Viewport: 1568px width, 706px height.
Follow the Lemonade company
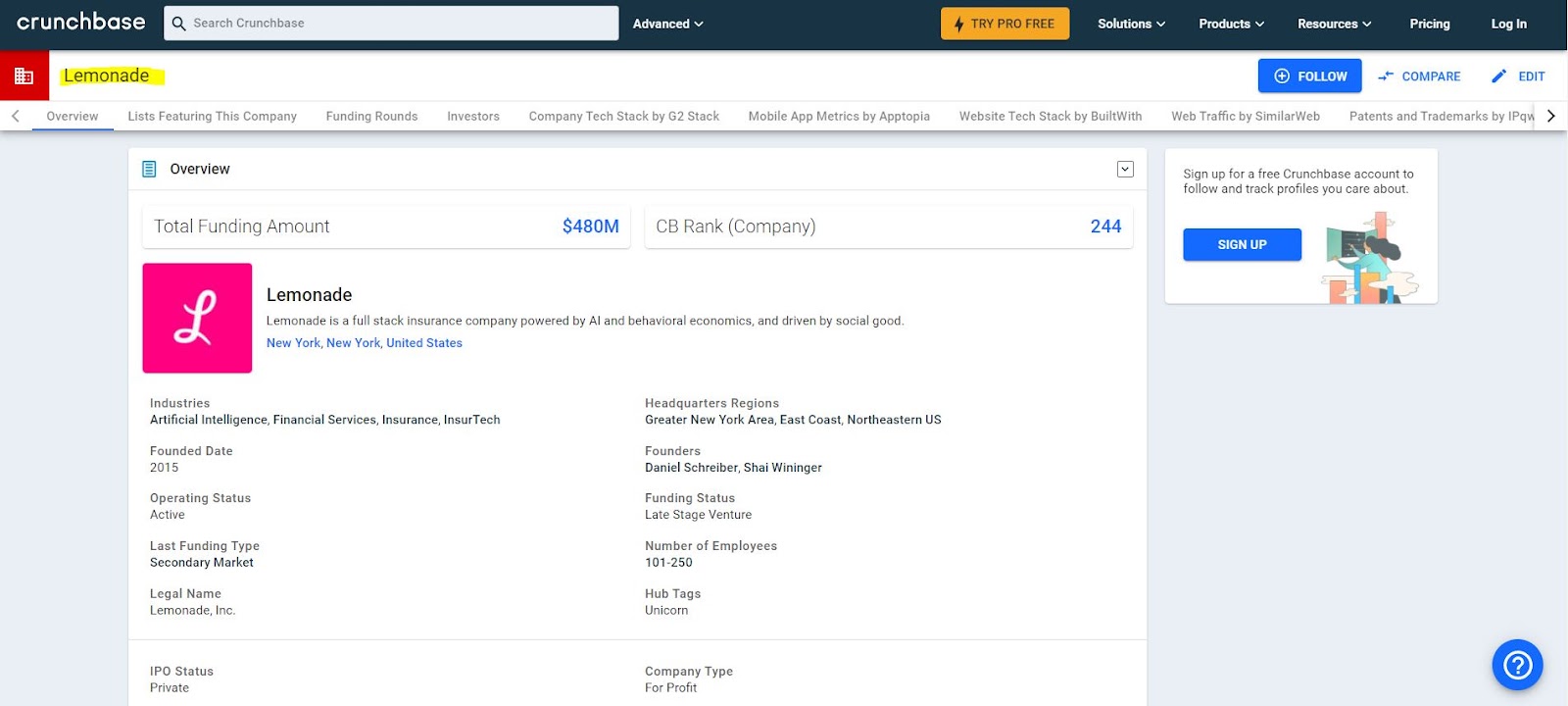[1310, 76]
